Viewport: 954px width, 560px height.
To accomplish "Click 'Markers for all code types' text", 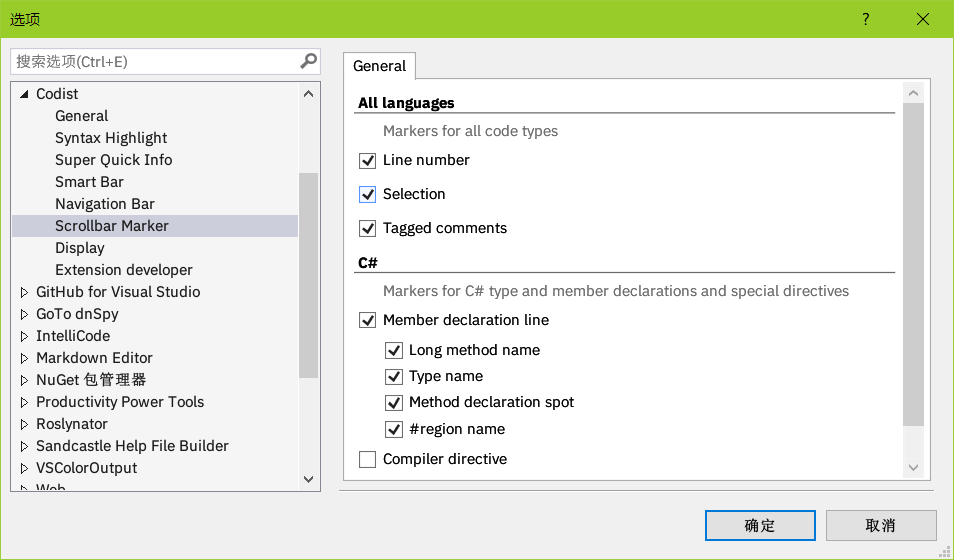I will (470, 131).
